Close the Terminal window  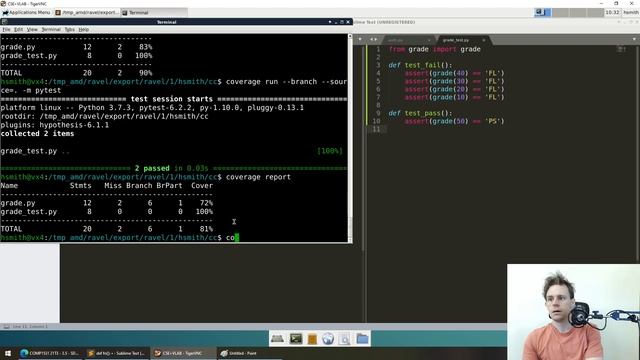tap(348, 22)
